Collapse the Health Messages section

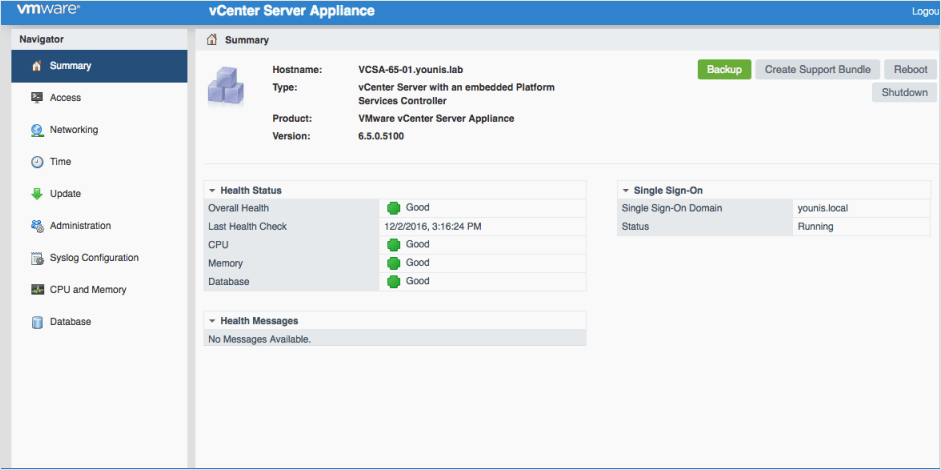(x=212, y=321)
